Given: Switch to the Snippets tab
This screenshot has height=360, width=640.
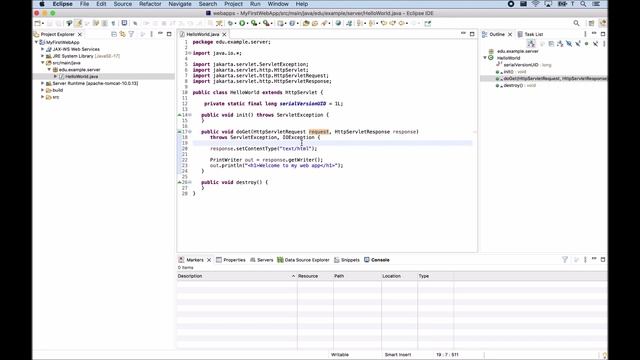Looking at the screenshot, I should 347,260.
